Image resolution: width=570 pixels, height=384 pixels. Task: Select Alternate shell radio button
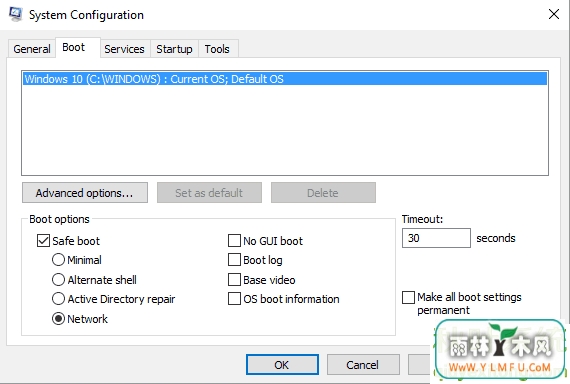point(58,280)
